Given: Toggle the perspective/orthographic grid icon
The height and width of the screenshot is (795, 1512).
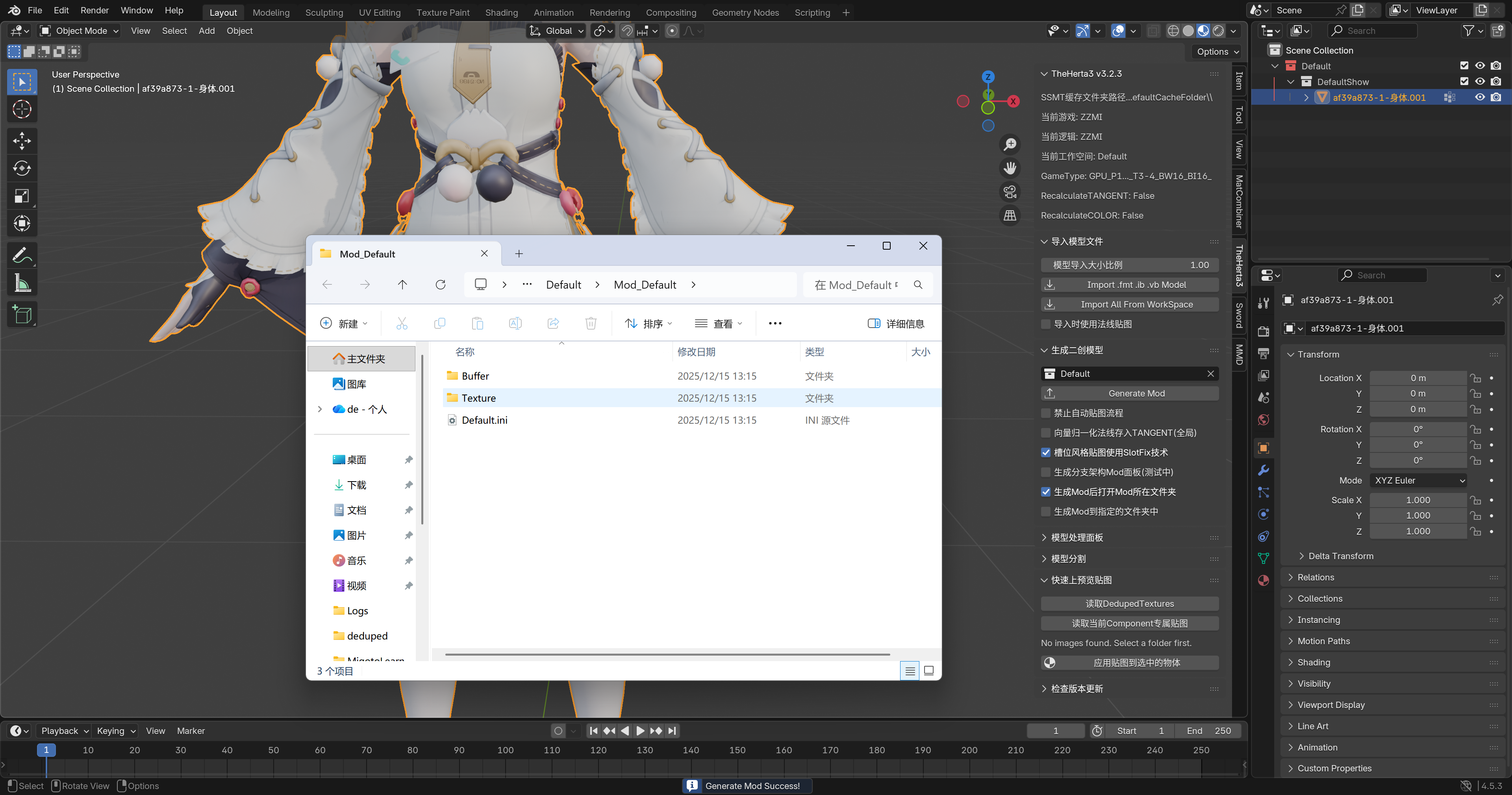Looking at the screenshot, I should tap(1010, 215).
